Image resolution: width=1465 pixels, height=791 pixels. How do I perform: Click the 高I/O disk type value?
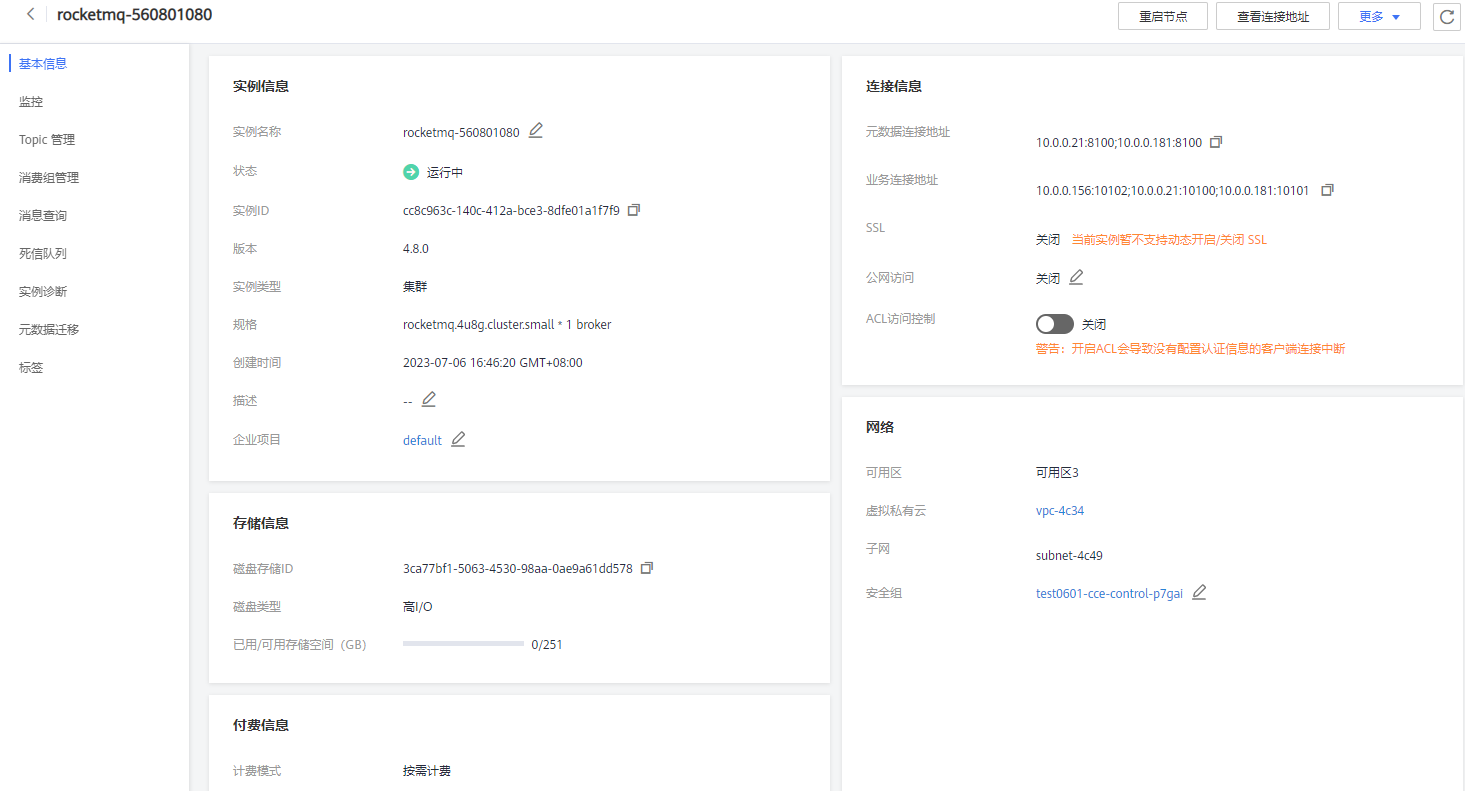(x=418, y=607)
